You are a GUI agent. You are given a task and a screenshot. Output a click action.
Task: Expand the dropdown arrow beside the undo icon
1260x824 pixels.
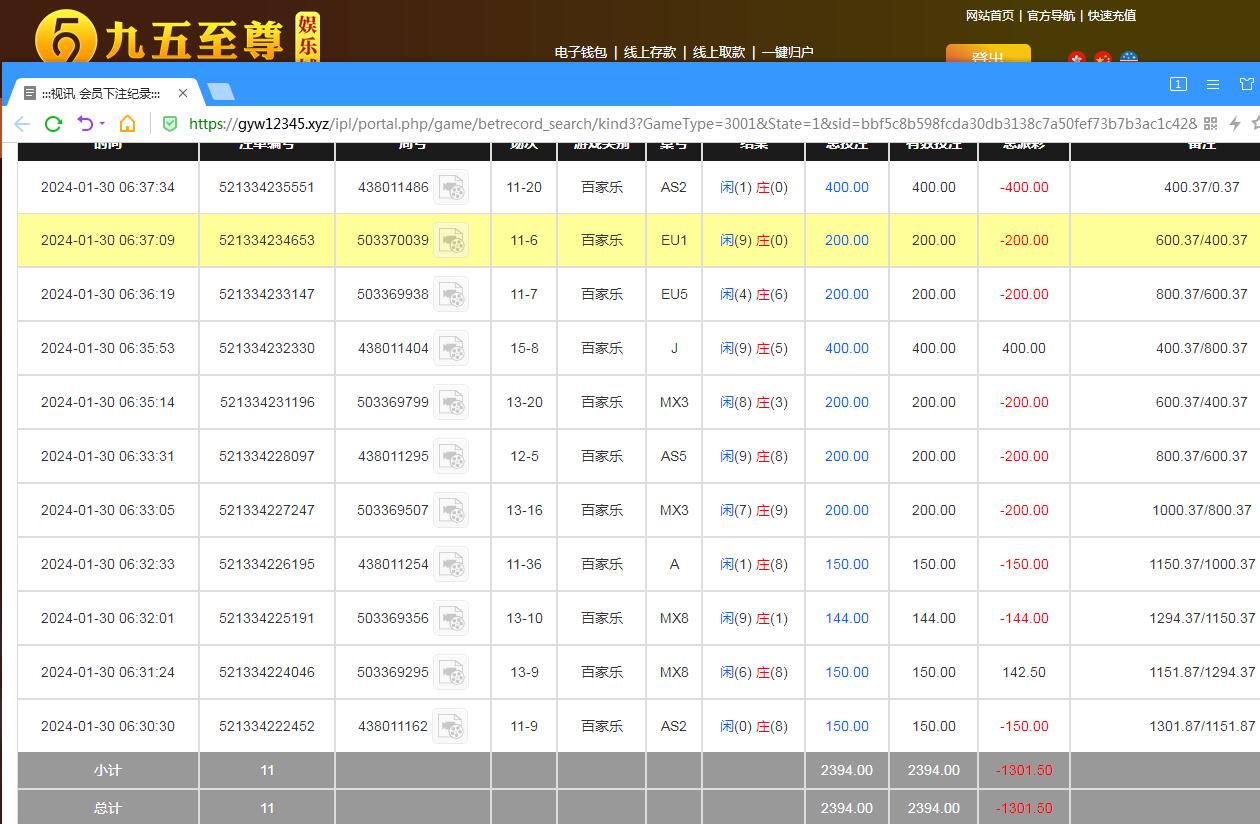102,124
